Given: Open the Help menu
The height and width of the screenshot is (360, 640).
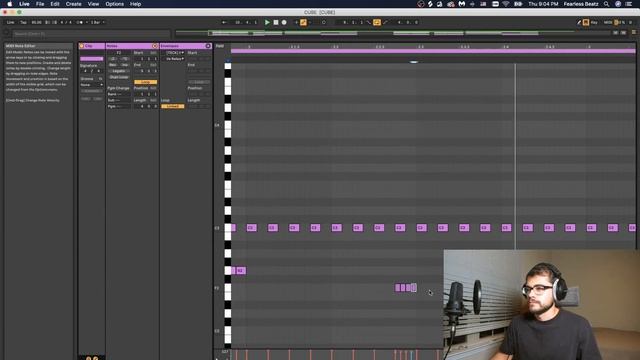Looking at the screenshot, I should (x=136, y=4).
